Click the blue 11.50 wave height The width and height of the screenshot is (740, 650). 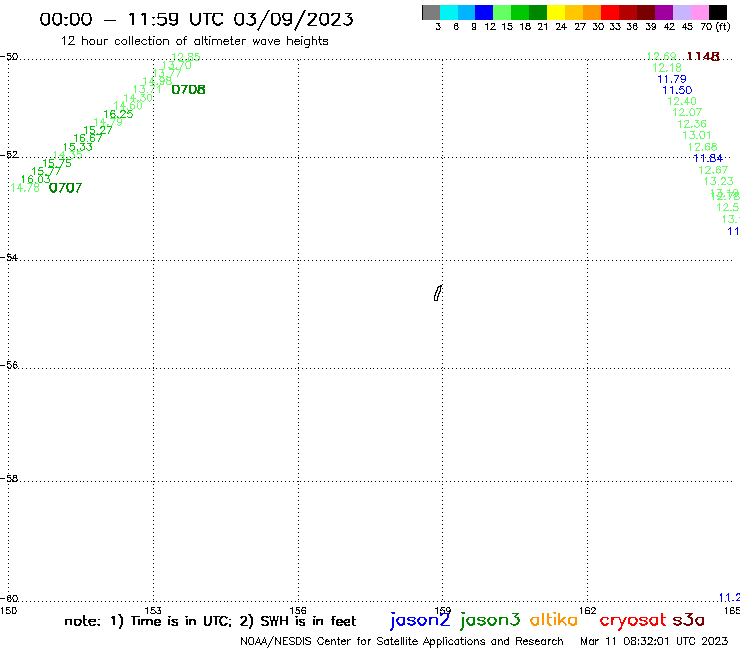click(x=677, y=90)
